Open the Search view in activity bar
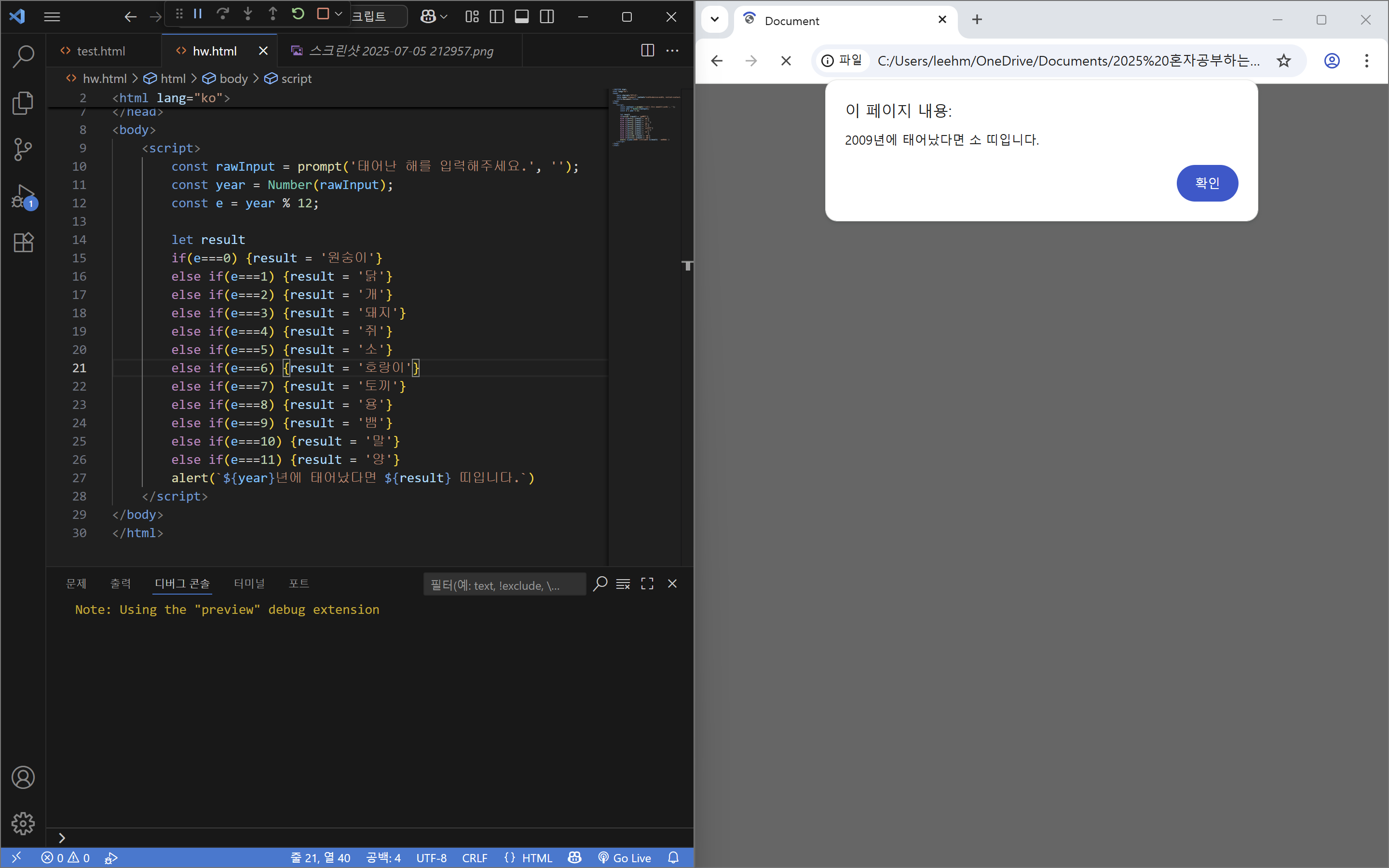 (x=23, y=56)
